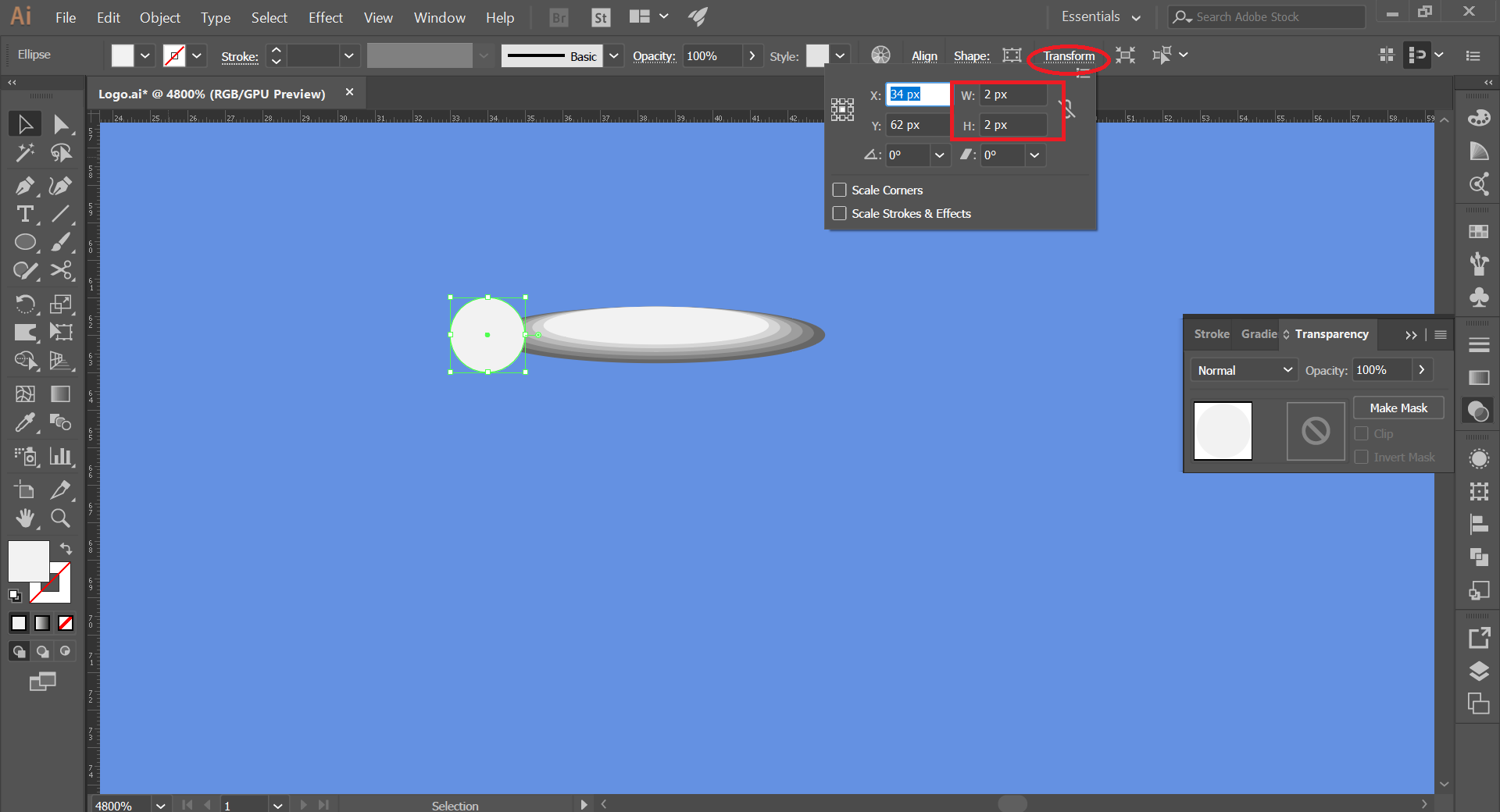Switch to the Gradient panel tab

1258,333
